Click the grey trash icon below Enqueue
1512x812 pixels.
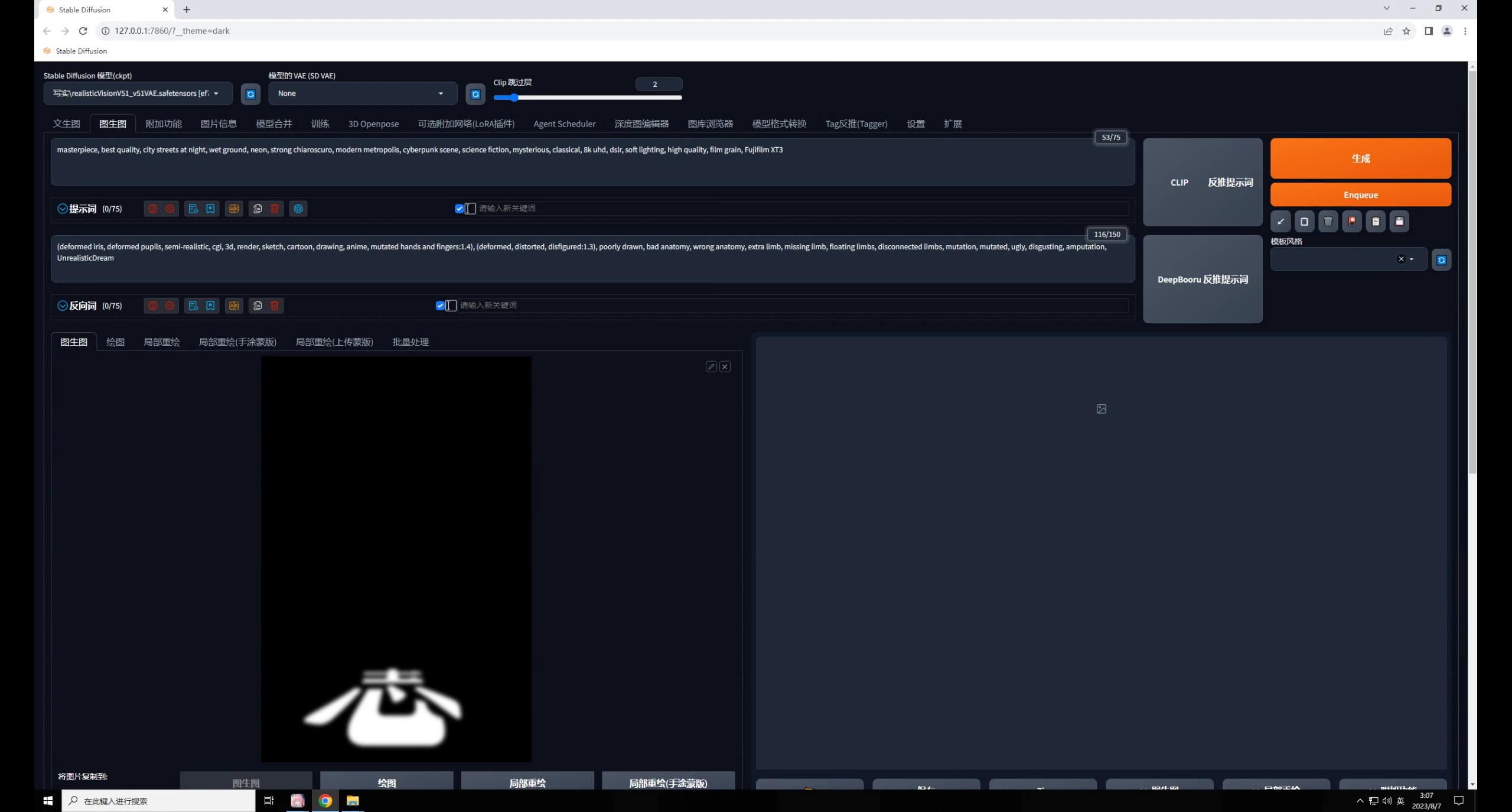(x=1328, y=222)
